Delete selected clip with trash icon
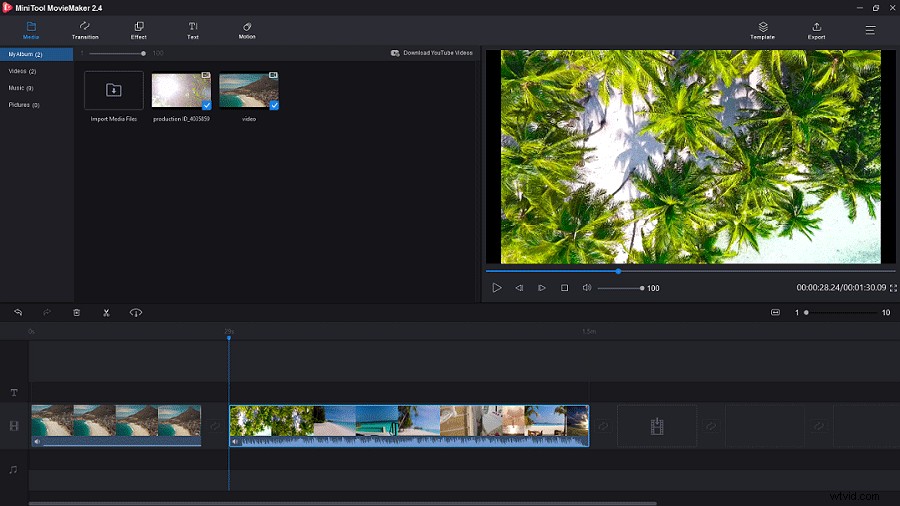Image resolution: width=900 pixels, height=506 pixels. 76,313
